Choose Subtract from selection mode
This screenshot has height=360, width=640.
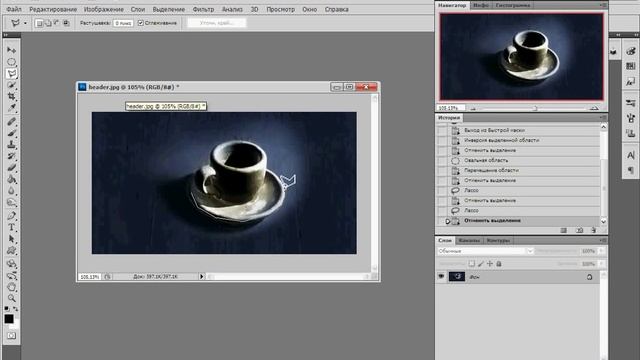click(57, 23)
